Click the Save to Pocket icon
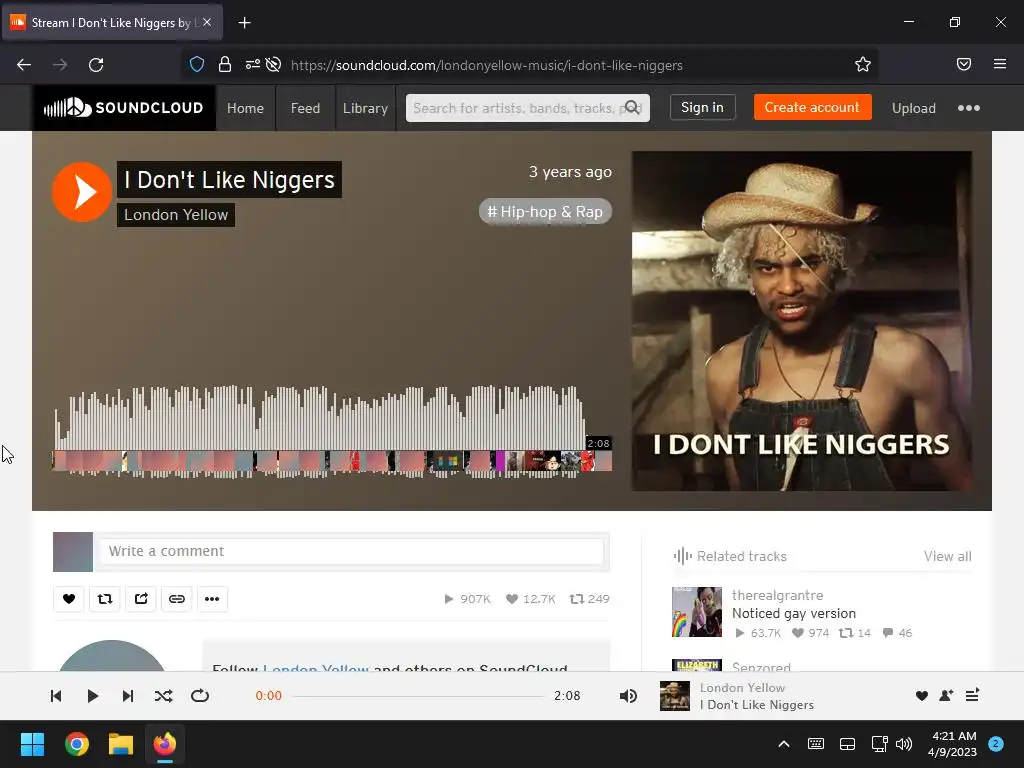 click(x=964, y=65)
